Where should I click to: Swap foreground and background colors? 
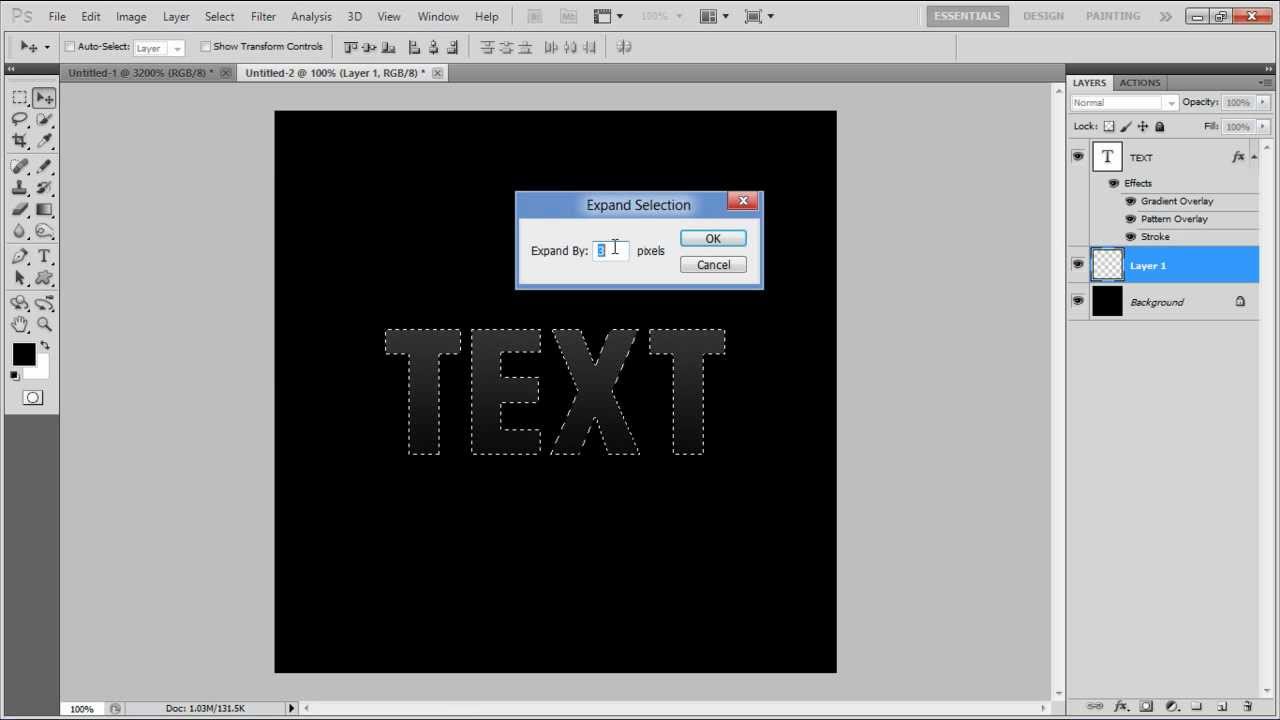click(44, 346)
